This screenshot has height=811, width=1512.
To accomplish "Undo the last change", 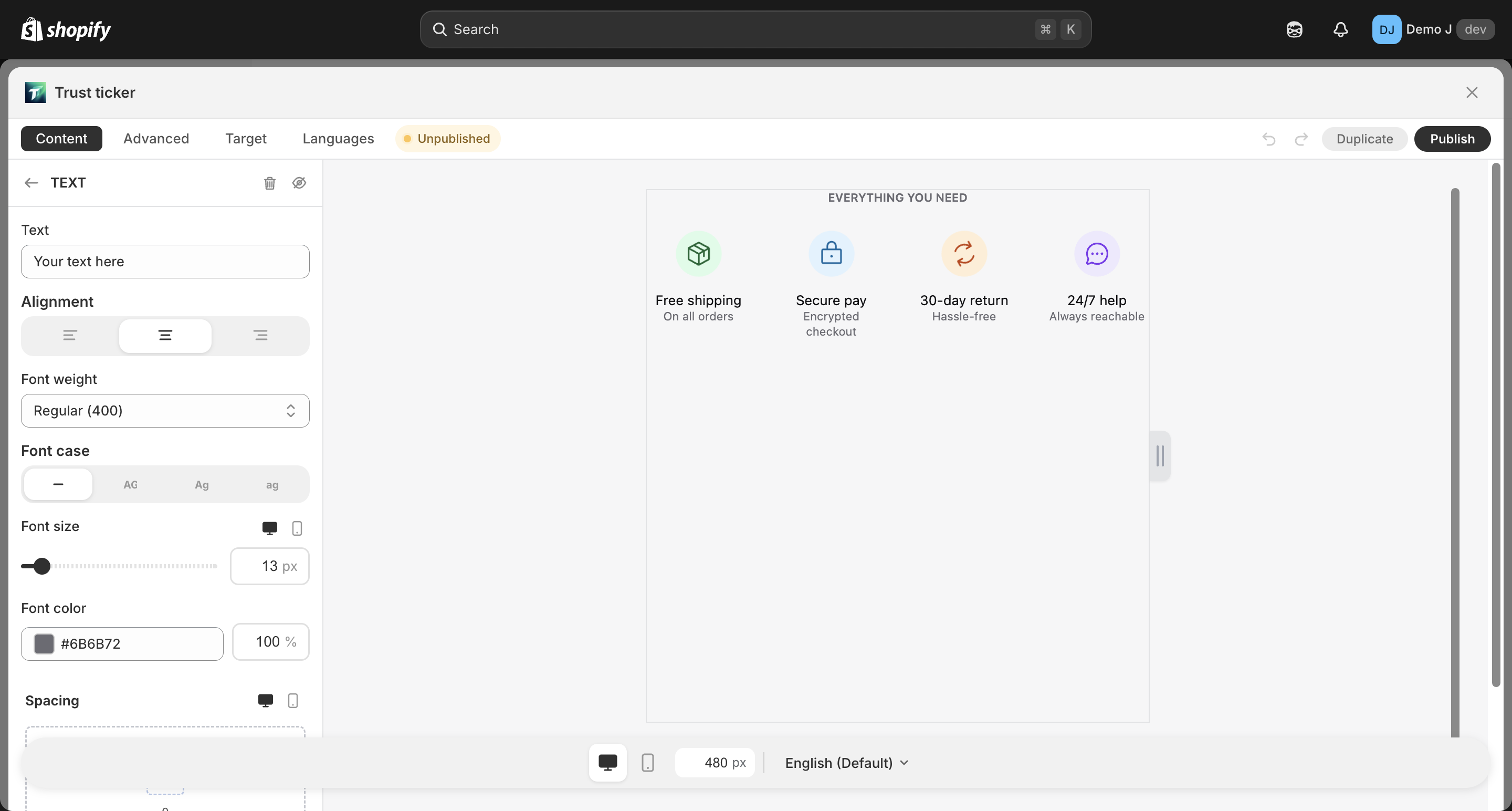I will point(1269,139).
